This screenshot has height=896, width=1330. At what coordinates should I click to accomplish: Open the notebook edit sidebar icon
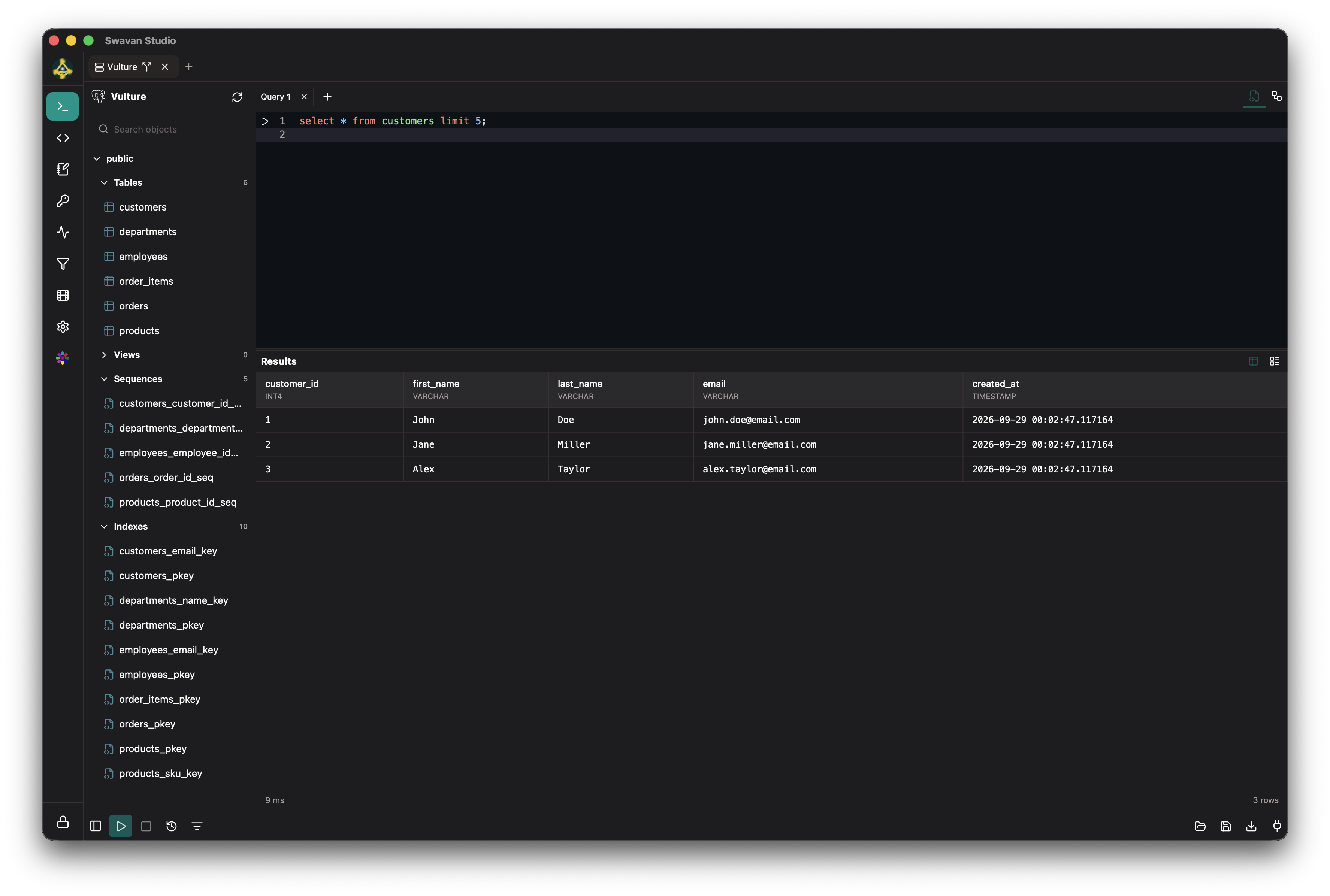point(63,169)
